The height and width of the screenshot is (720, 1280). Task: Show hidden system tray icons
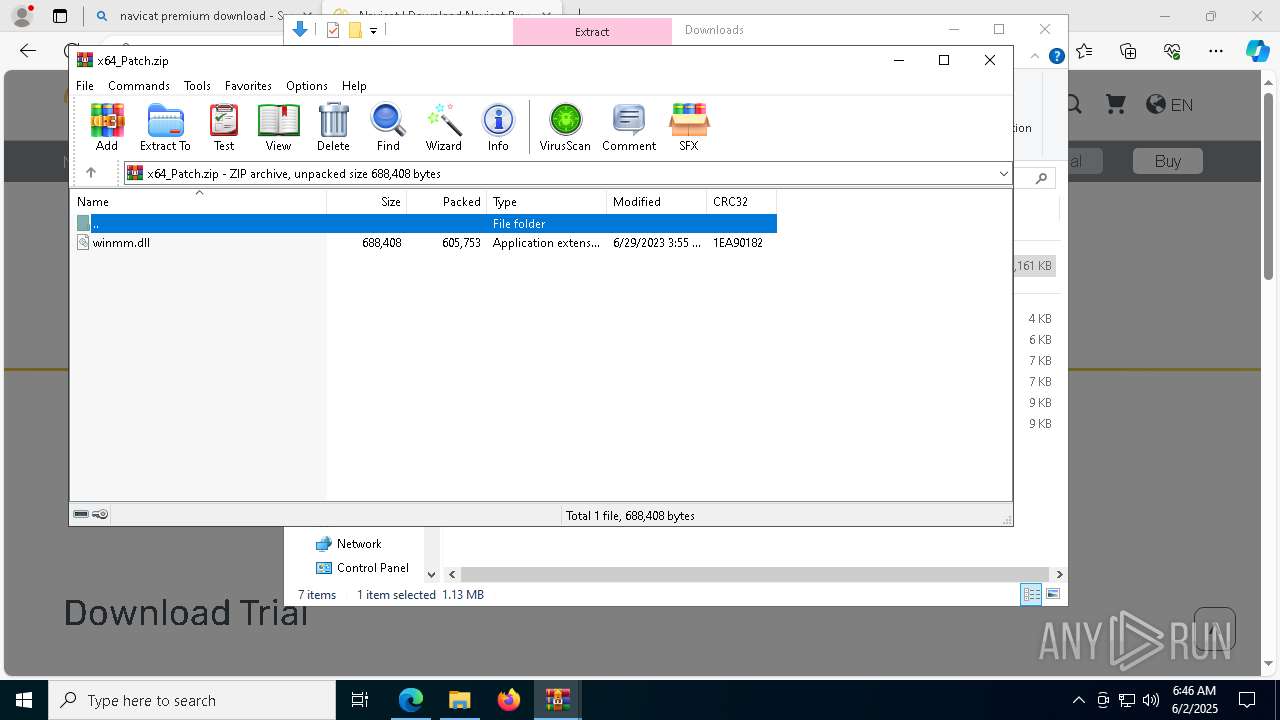(x=1078, y=700)
